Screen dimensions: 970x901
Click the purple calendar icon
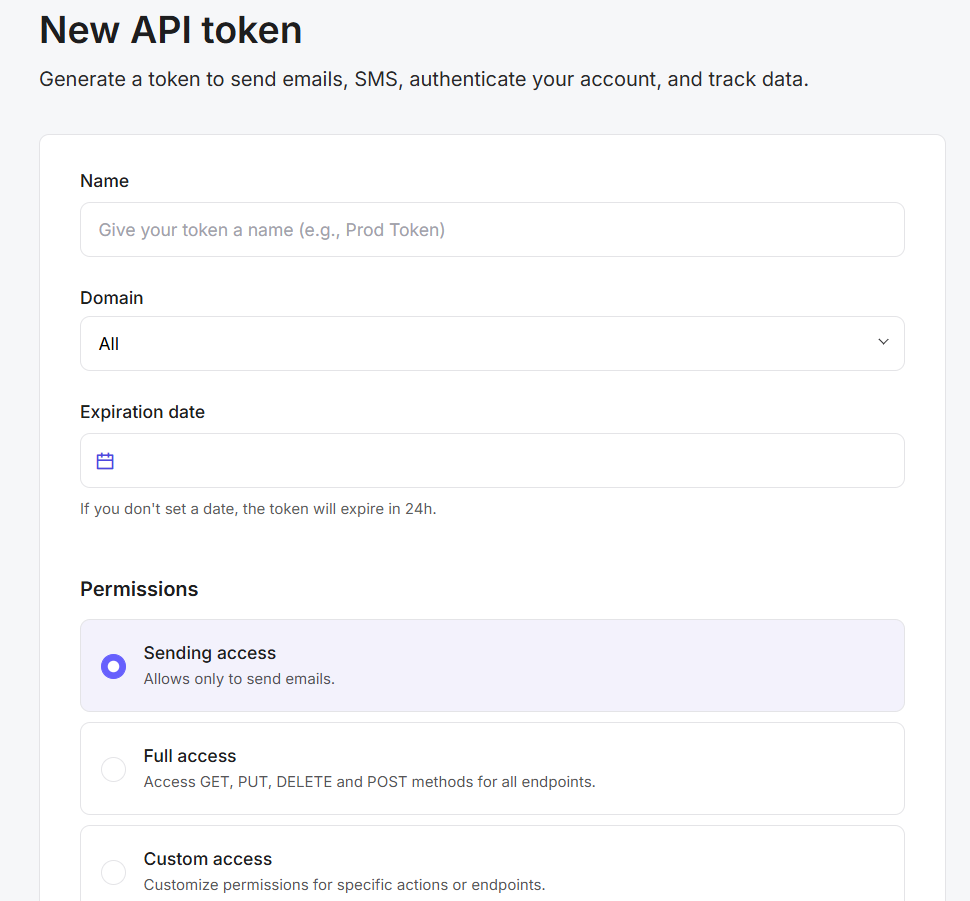105,460
